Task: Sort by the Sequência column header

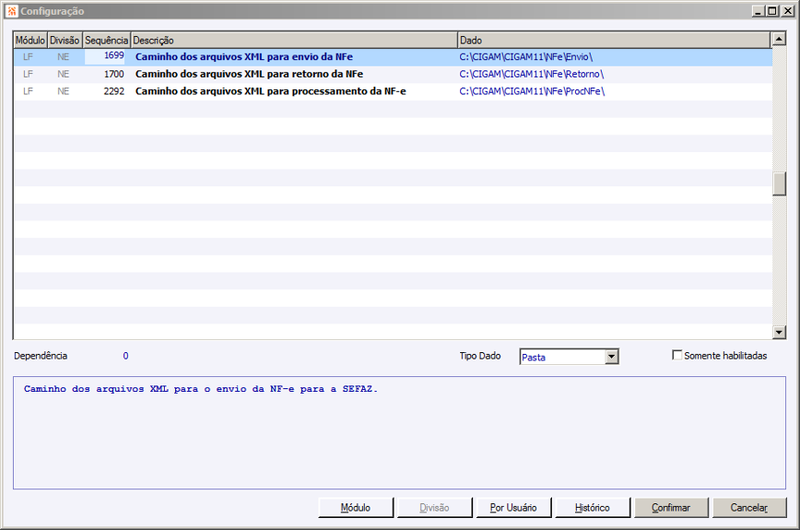Action: (x=107, y=40)
